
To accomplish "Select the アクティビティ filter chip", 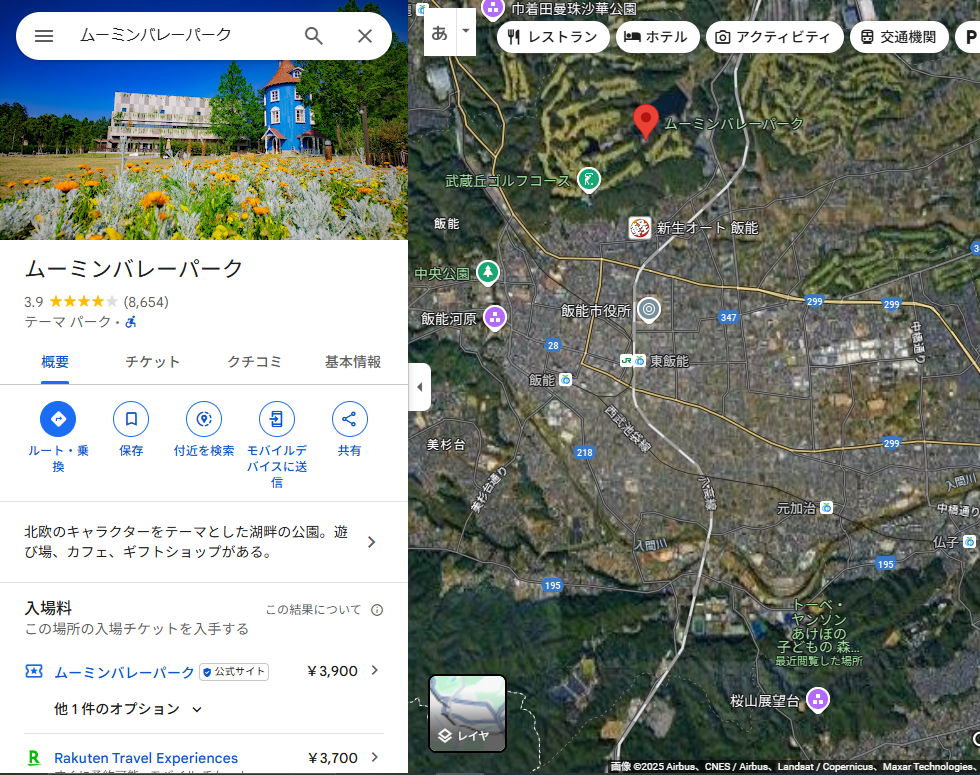I will point(774,37).
